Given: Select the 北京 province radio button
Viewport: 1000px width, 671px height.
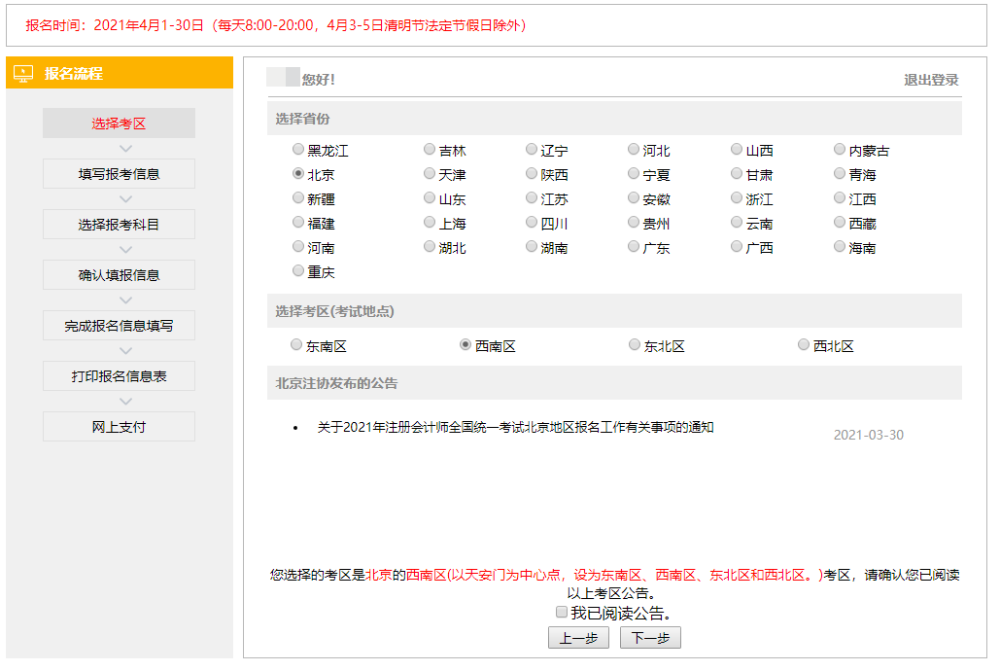Looking at the screenshot, I should click(x=298, y=173).
